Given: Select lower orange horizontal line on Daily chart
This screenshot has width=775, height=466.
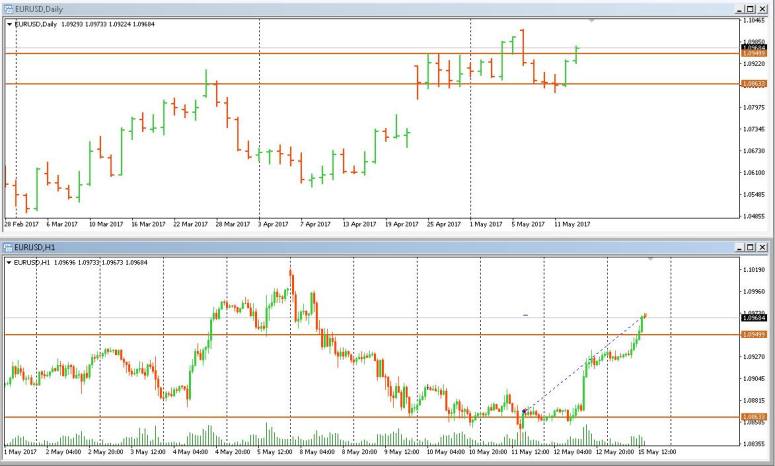Looking at the screenshot, I should pos(300,84).
